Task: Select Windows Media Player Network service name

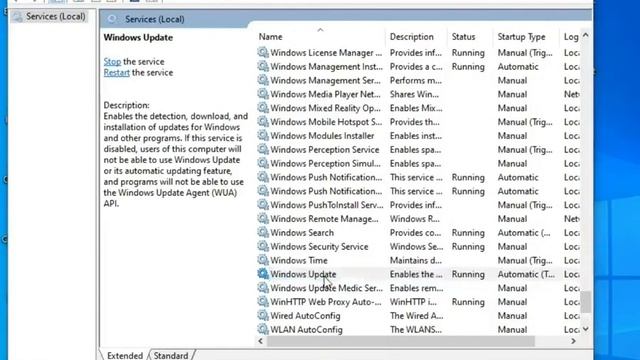Action: click(x=325, y=94)
